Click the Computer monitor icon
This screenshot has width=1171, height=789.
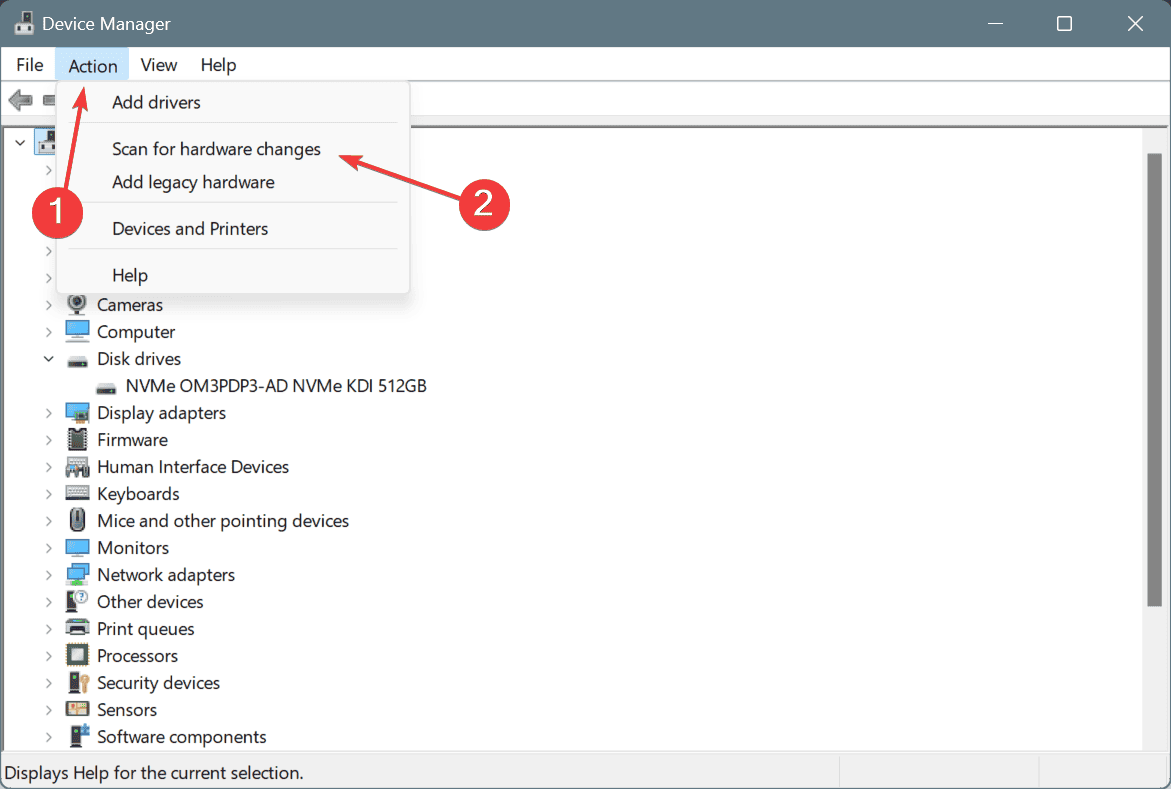(77, 331)
